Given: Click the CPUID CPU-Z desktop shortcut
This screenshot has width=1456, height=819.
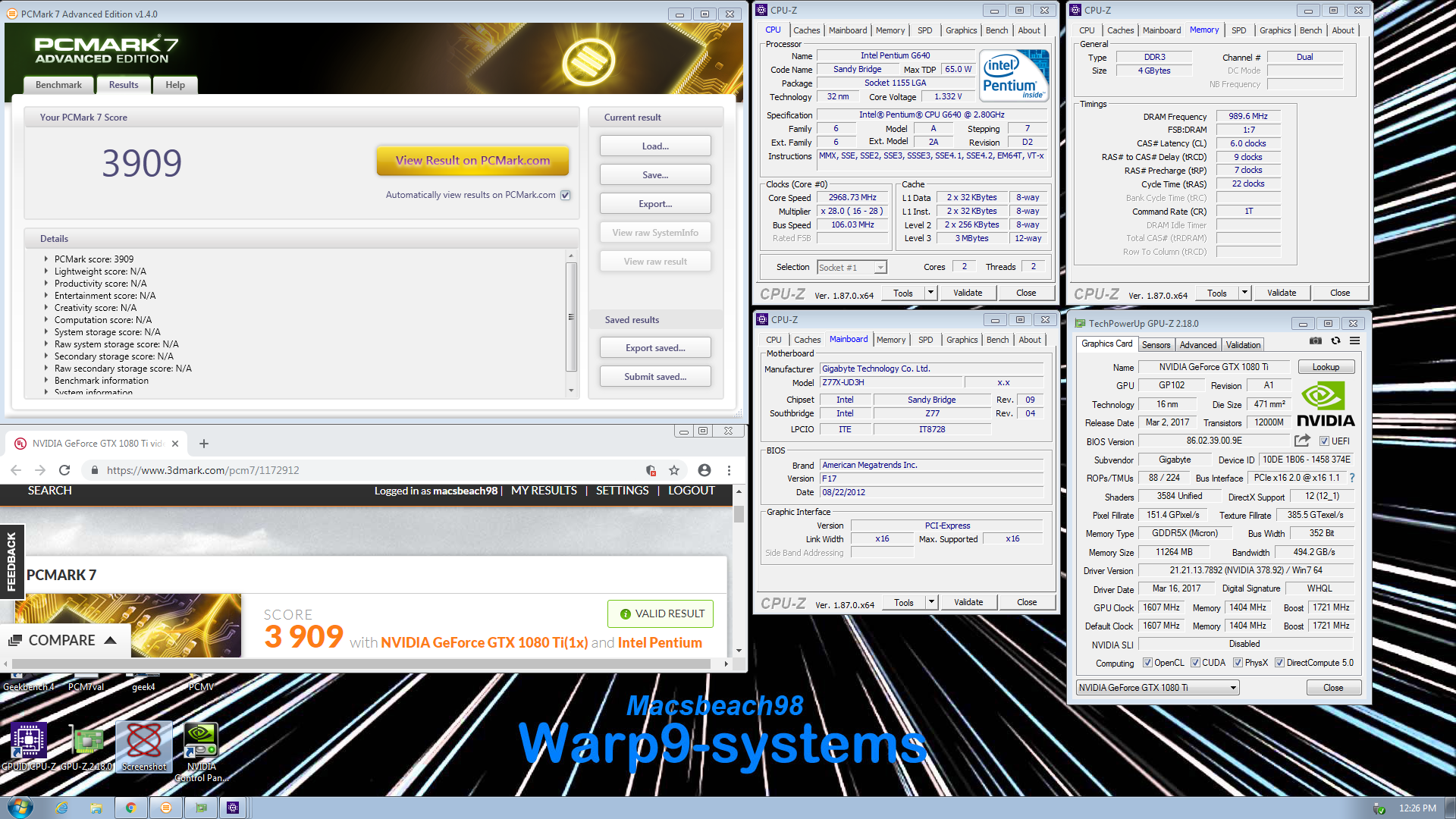Looking at the screenshot, I should 29,747.
